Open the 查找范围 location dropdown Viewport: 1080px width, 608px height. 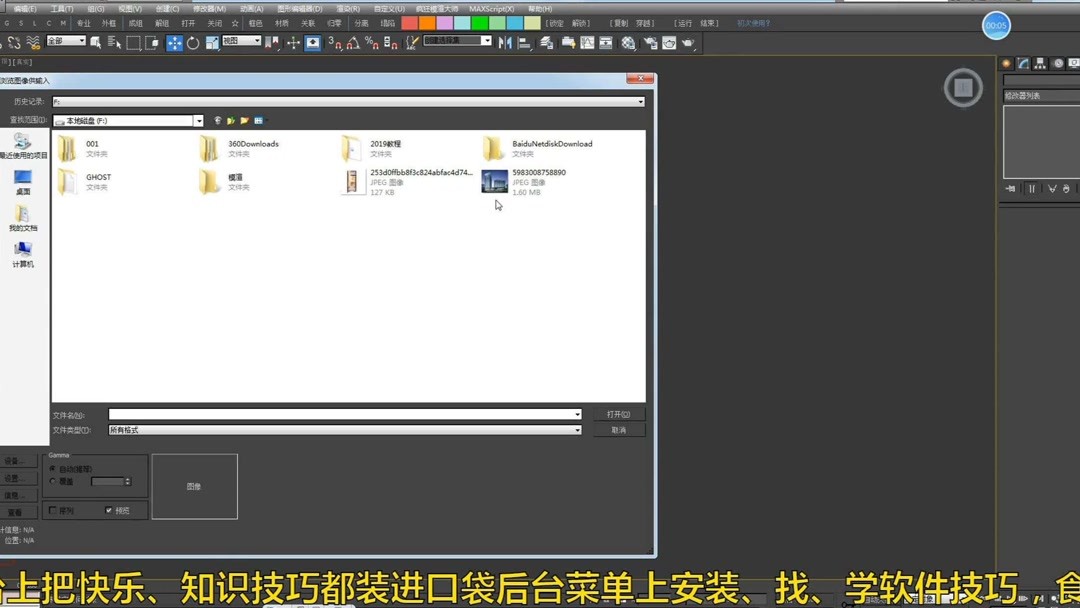[198, 119]
